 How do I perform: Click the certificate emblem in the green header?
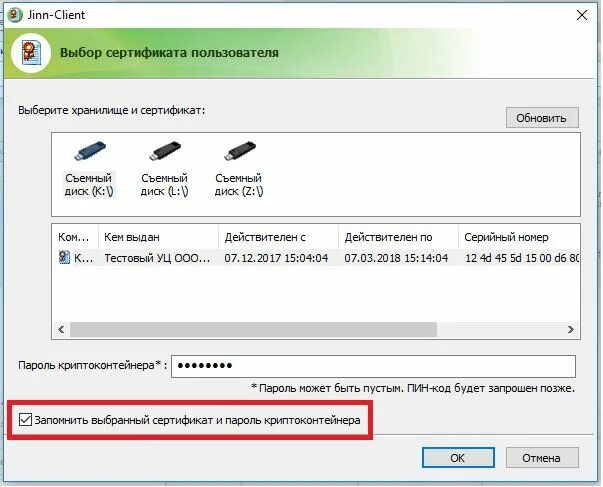[x=31, y=53]
